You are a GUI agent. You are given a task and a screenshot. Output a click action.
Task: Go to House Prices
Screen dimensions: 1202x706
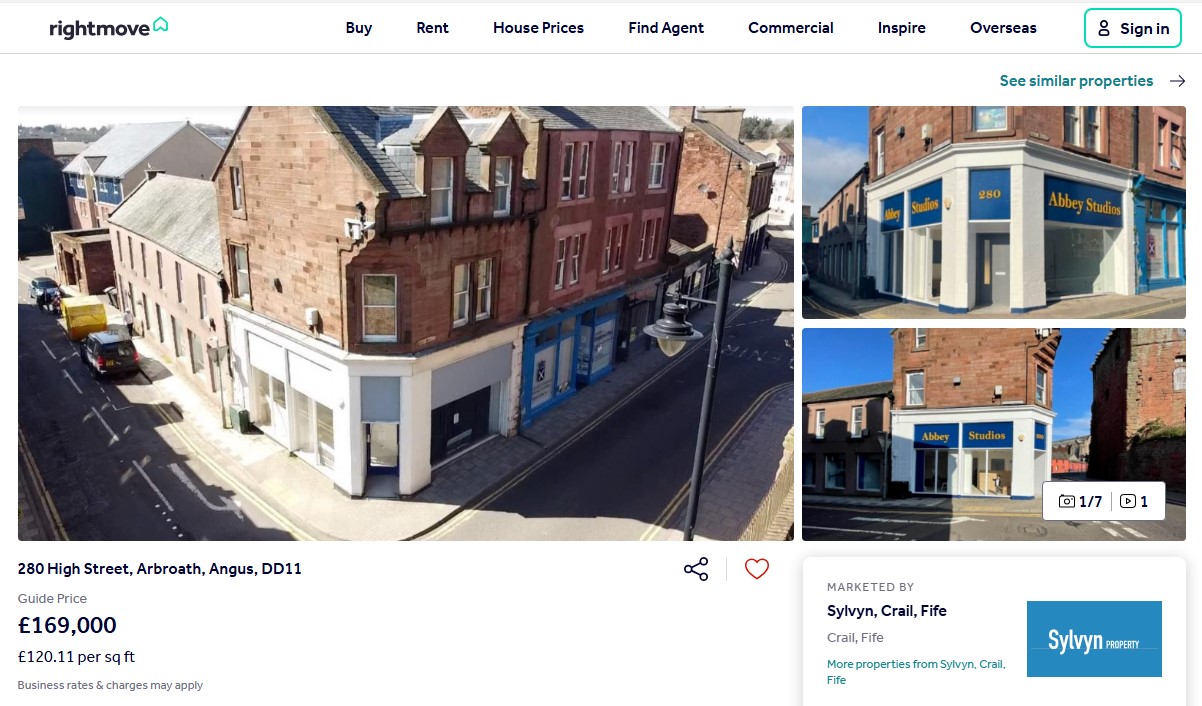pyautogui.click(x=538, y=28)
